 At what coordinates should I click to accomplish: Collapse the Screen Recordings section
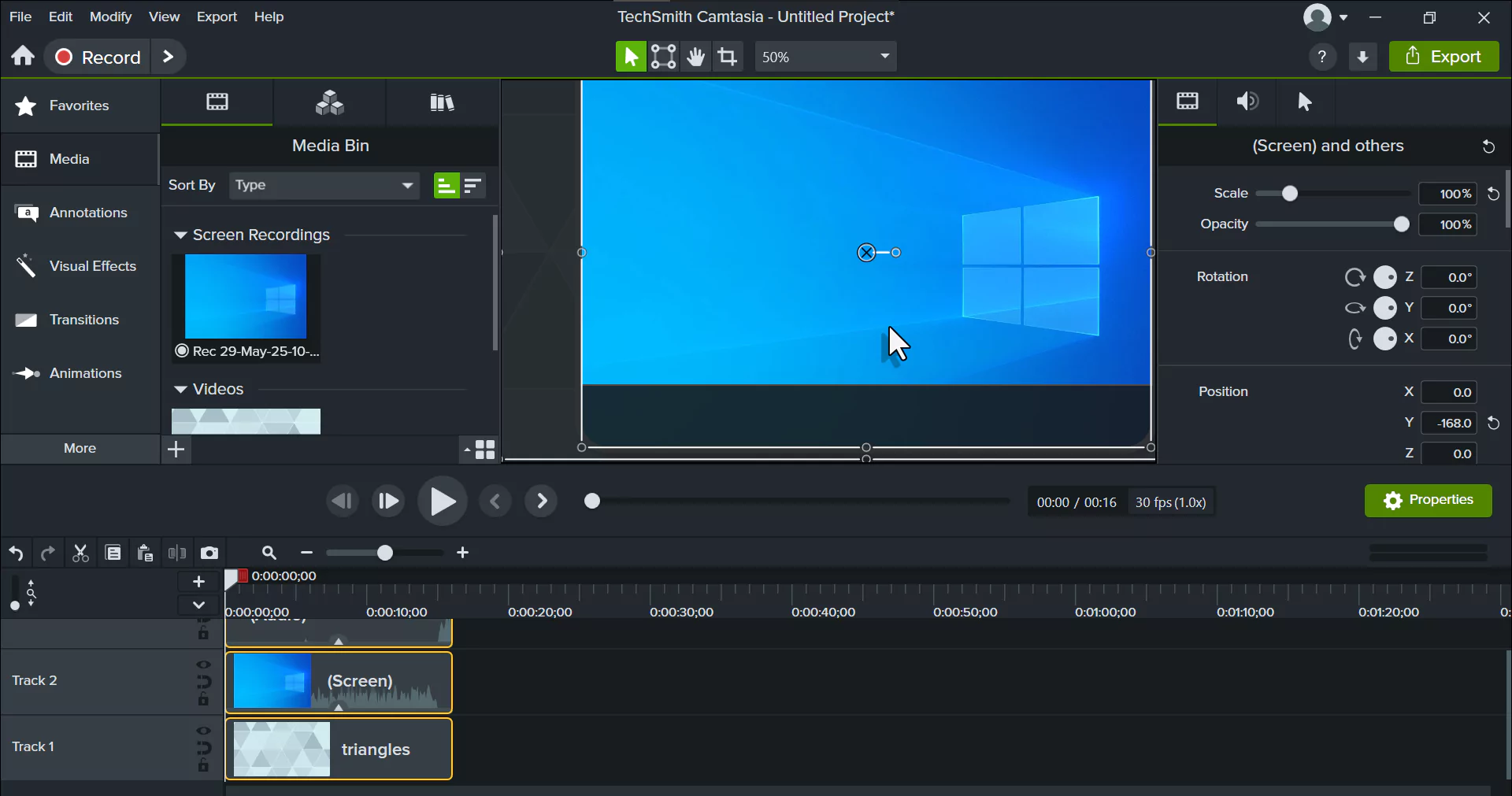pyautogui.click(x=180, y=235)
